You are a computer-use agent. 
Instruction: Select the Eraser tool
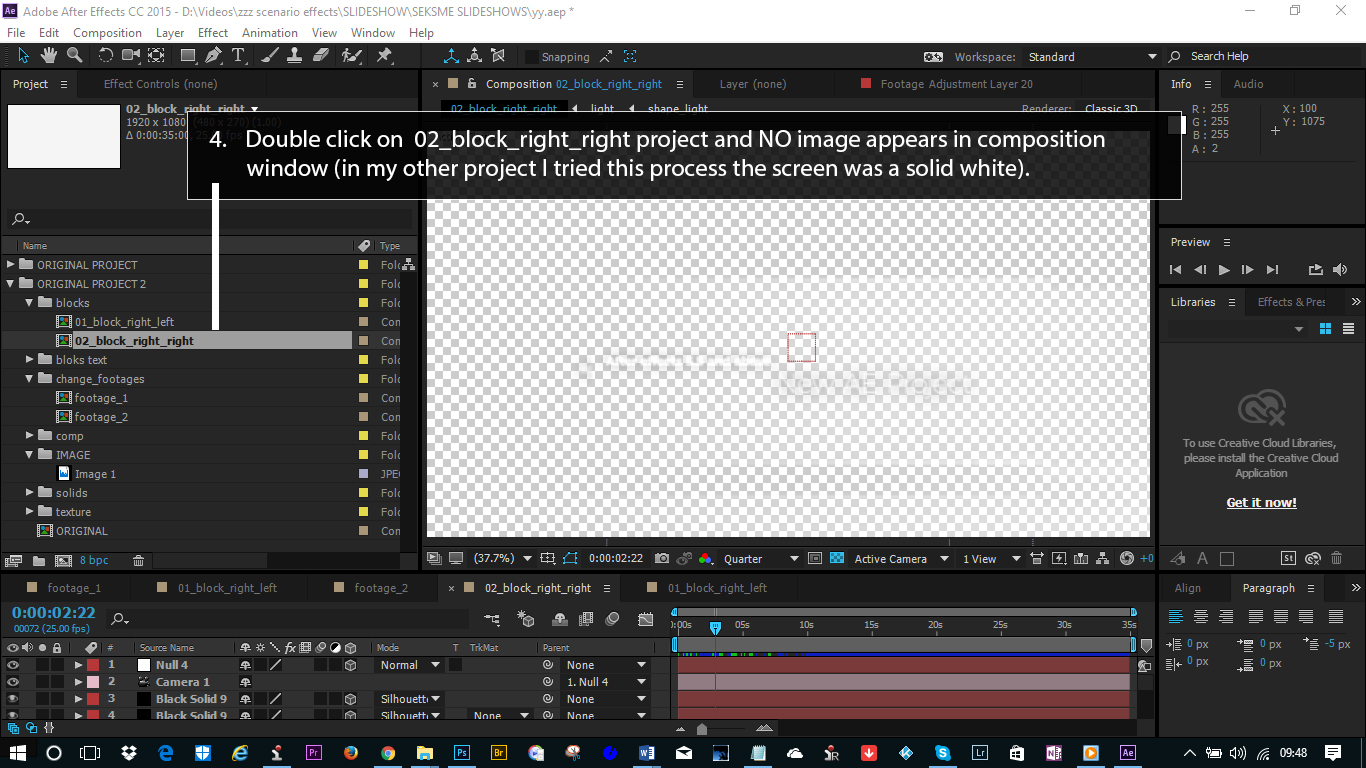point(320,56)
